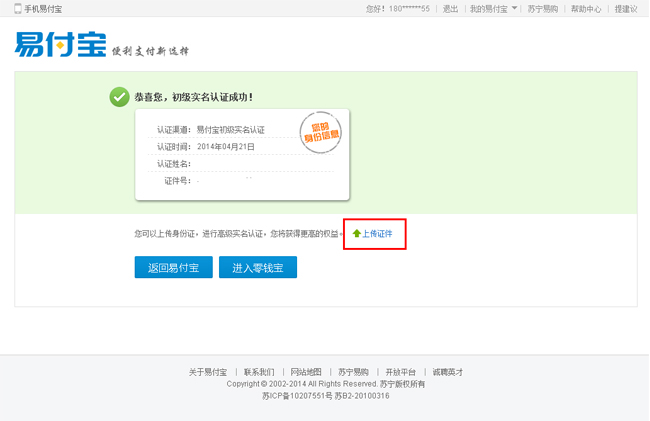Viewport: 650px width, 421px height.
Task: Click the orange 您的身份信息 stamp
Action: click(x=321, y=132)
